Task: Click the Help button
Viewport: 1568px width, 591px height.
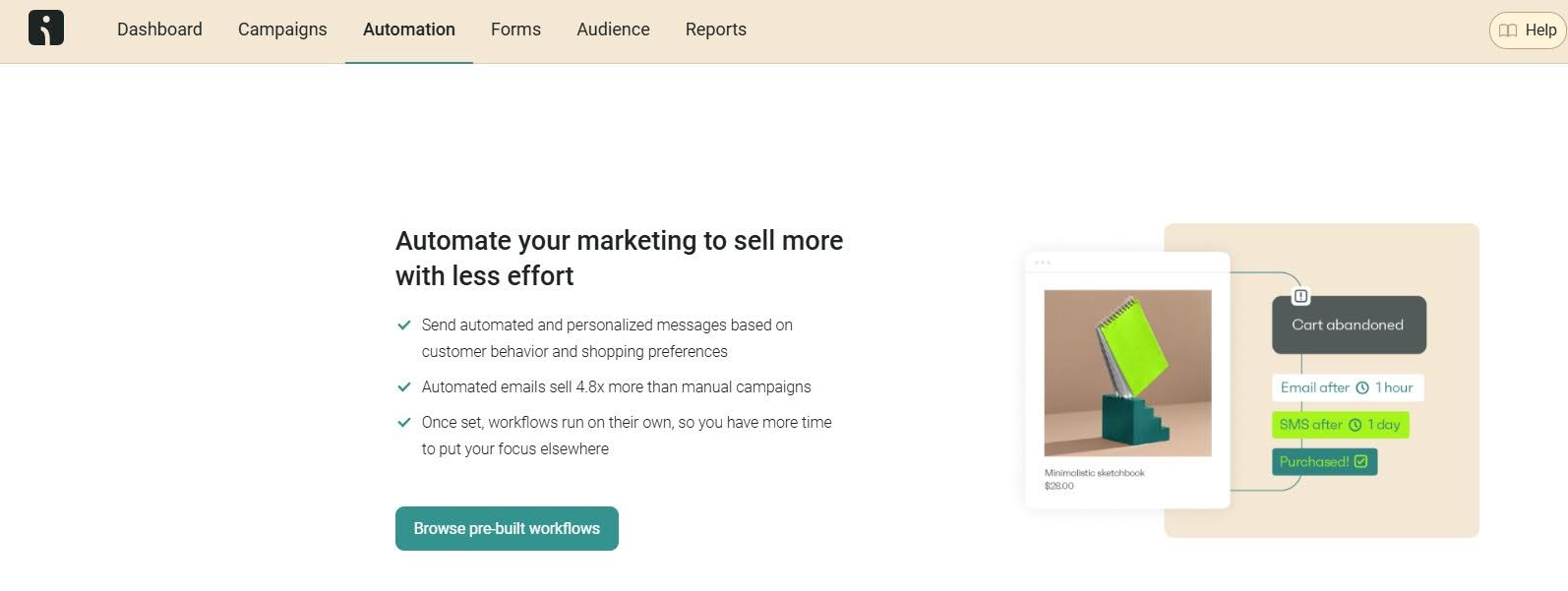Action: click(x=1528, y=30)
